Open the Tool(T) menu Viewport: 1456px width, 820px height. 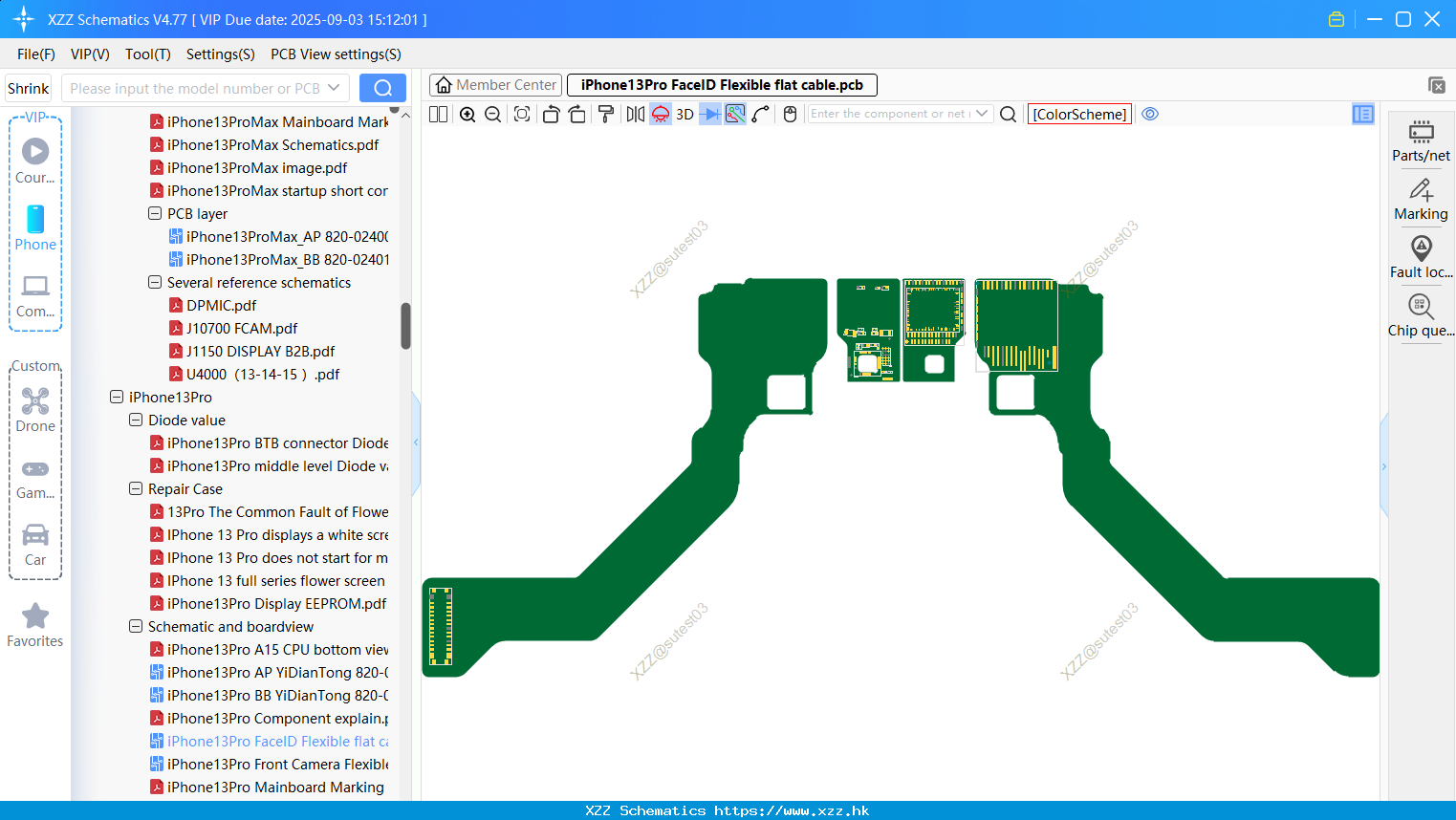tap(148, 54)
